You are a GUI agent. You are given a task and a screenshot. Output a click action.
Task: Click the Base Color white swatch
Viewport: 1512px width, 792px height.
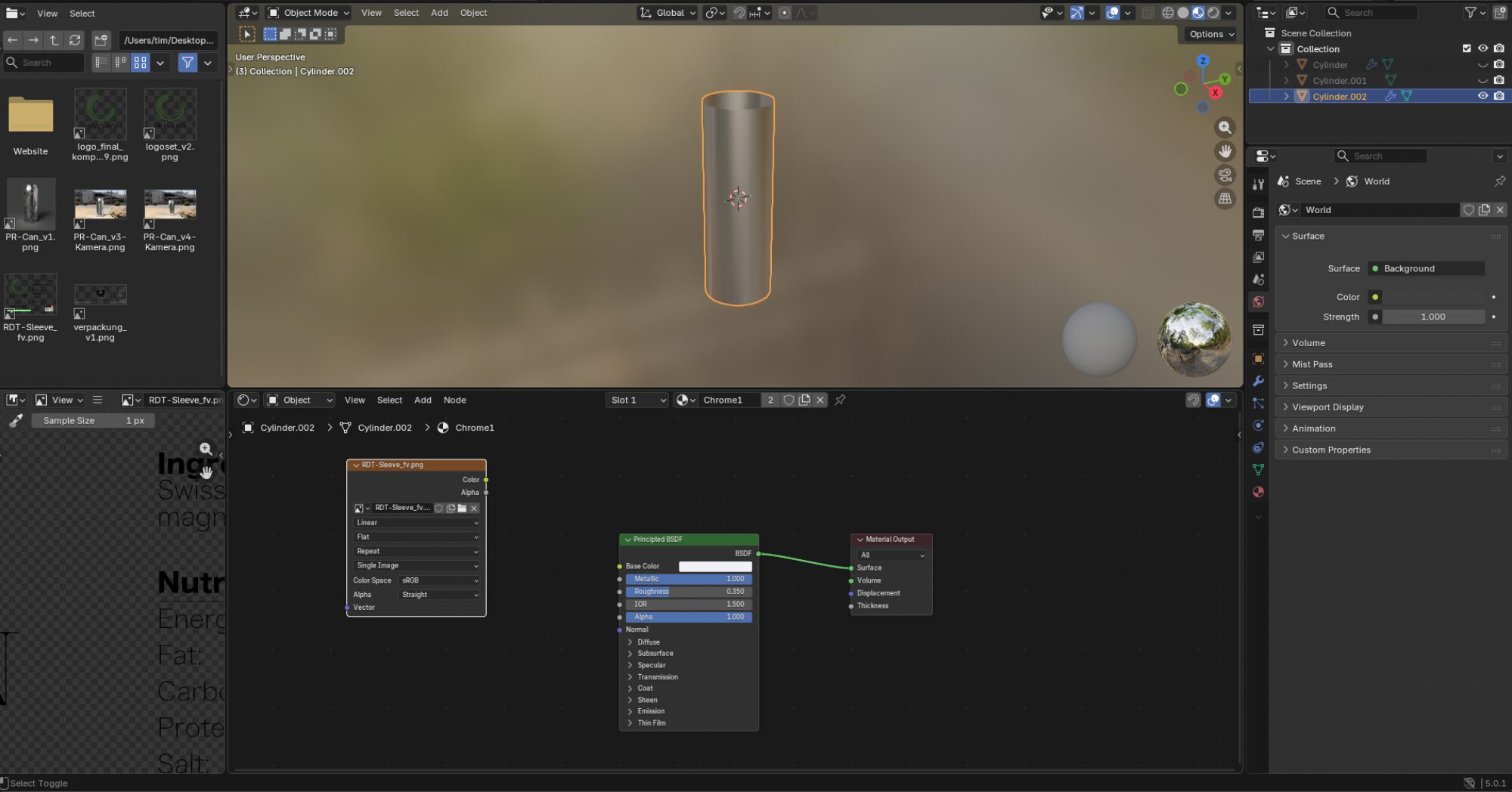click(x=714, y=566)
